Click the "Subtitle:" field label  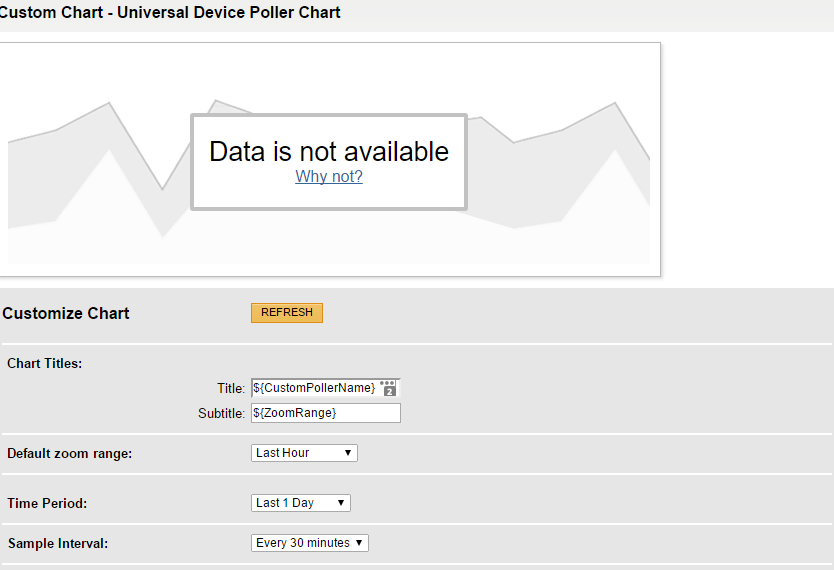pos(221,414)
